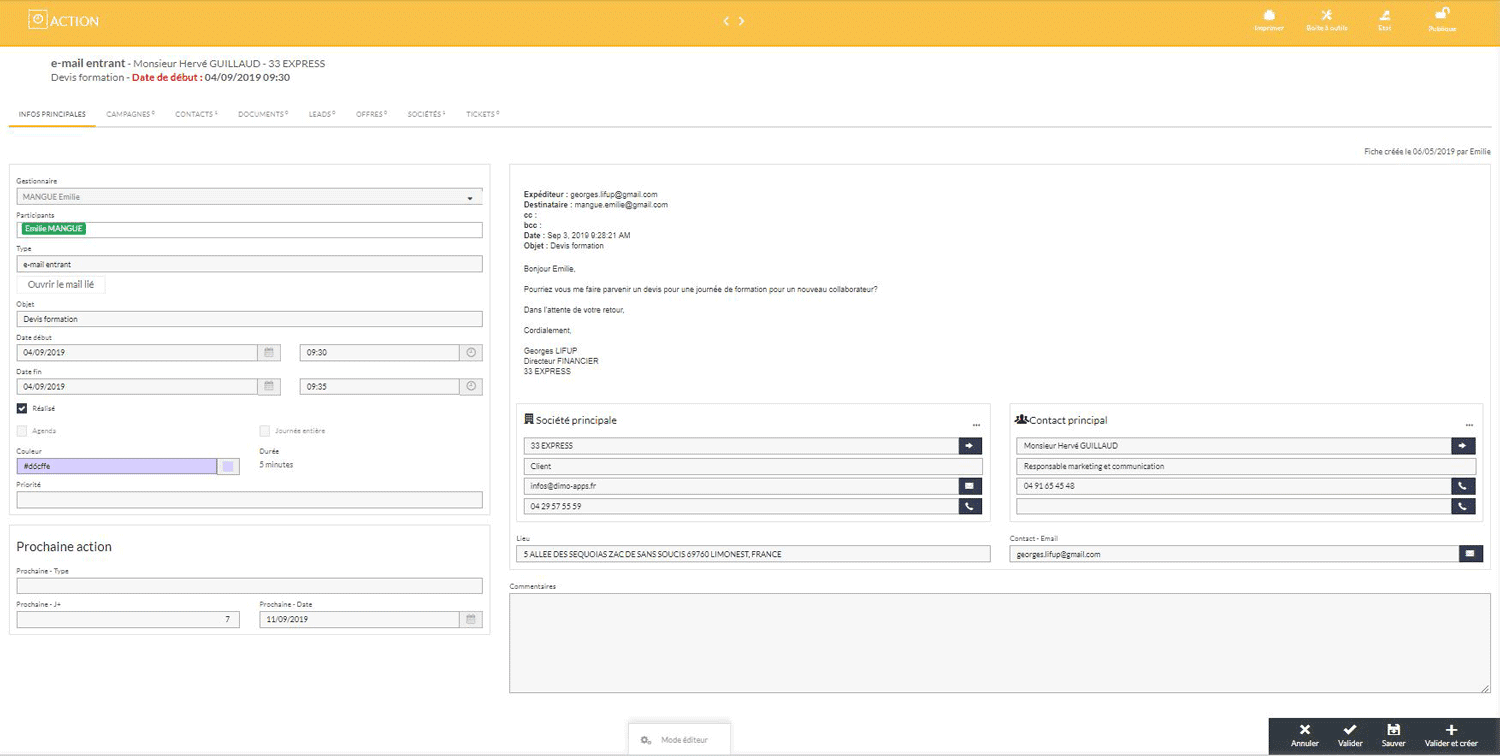Expand the Gestionnaire dropdown
Image resolution: width=1500 pixels, height=756 pixels.
(x=470, y=198)
